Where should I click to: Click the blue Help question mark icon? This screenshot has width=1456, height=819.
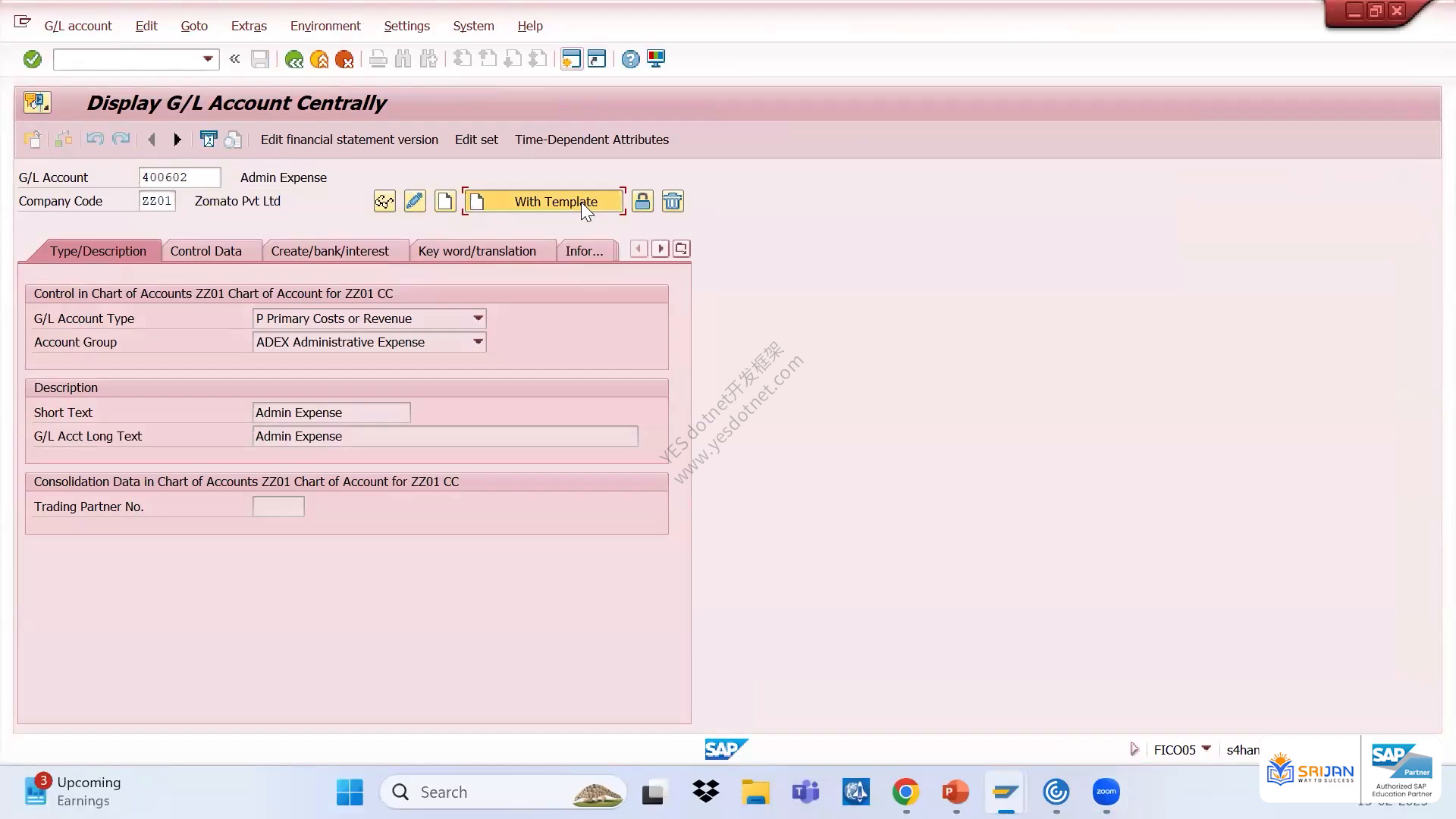(x=630, y=59)
